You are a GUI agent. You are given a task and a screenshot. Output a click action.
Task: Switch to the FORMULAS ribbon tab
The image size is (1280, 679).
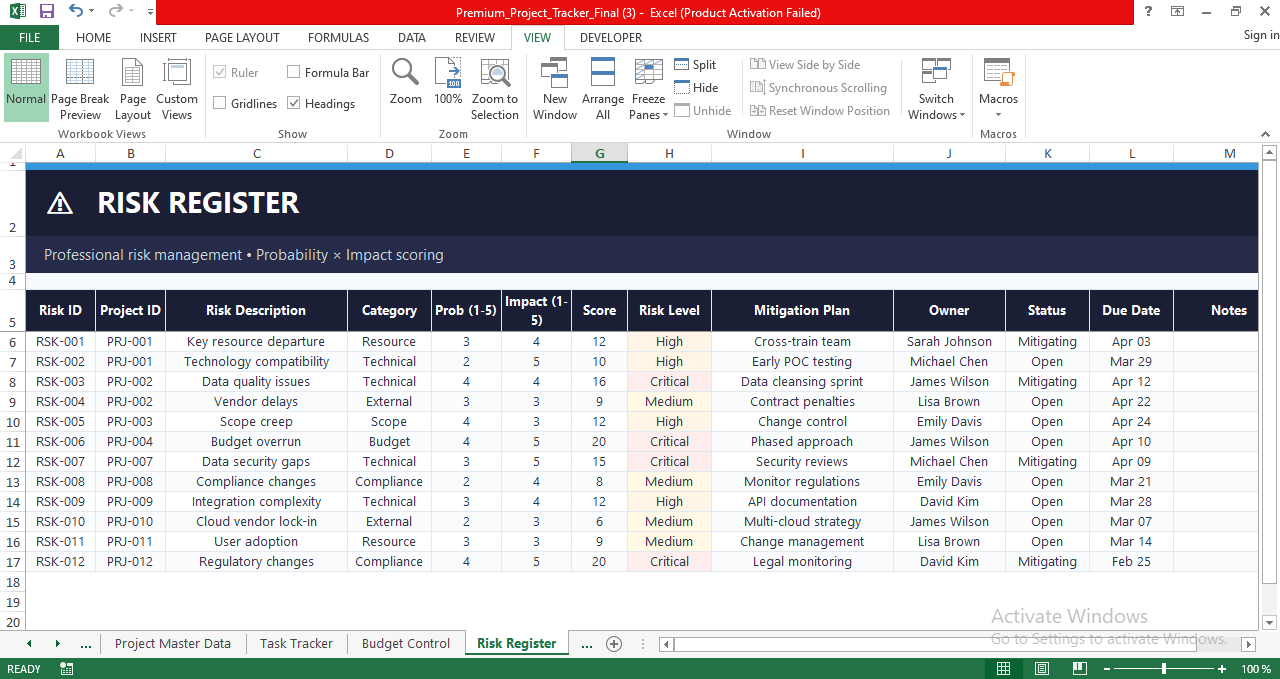tap(338, 37)
